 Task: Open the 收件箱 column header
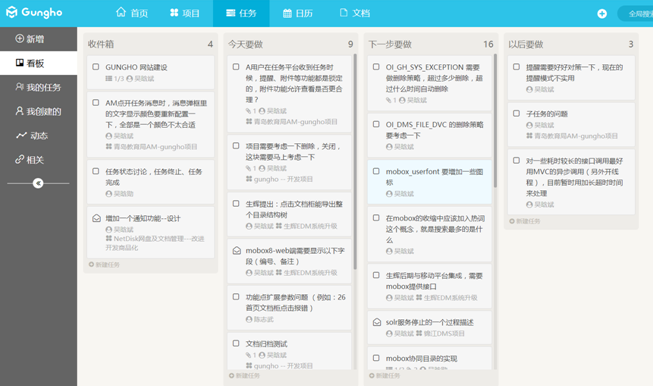101,44
